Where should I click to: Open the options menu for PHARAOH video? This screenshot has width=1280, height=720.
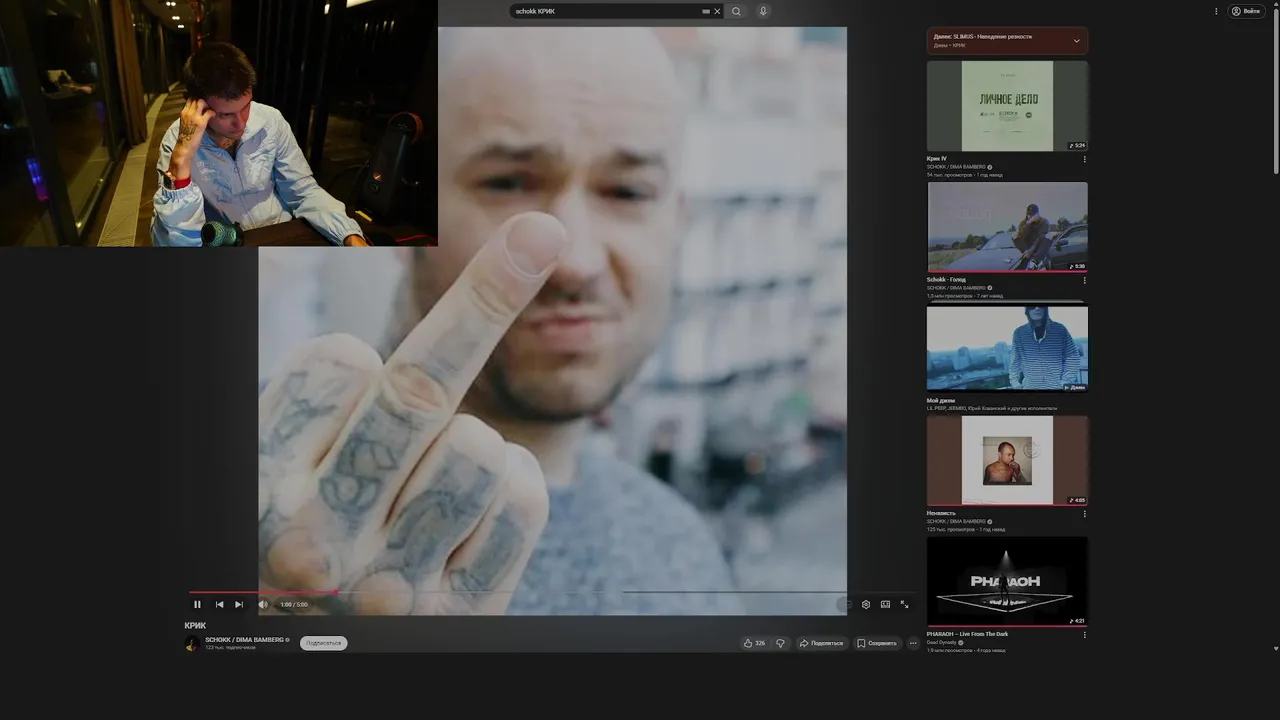[1084, 635]
